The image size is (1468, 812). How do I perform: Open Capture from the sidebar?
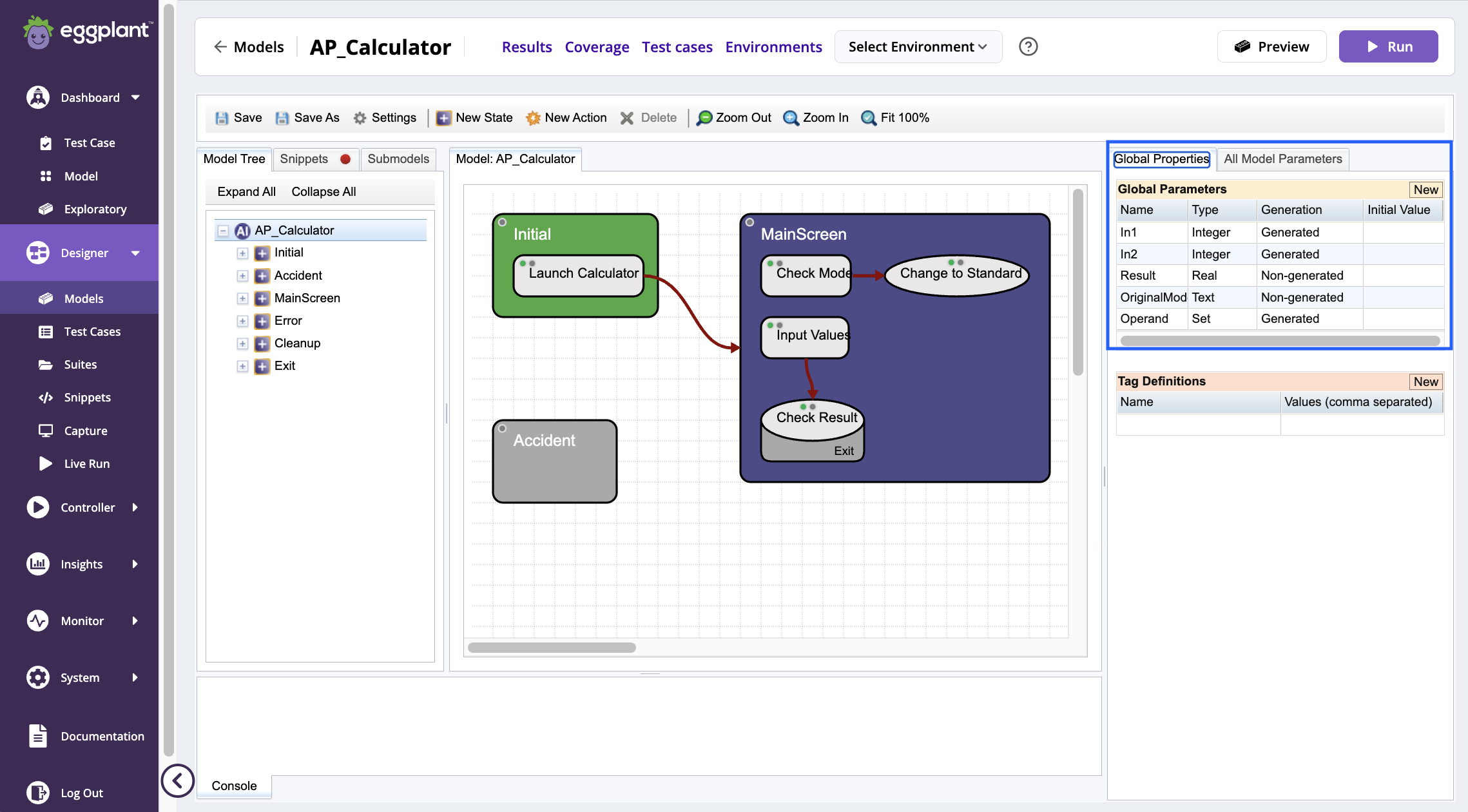click(x=84, y=430)
